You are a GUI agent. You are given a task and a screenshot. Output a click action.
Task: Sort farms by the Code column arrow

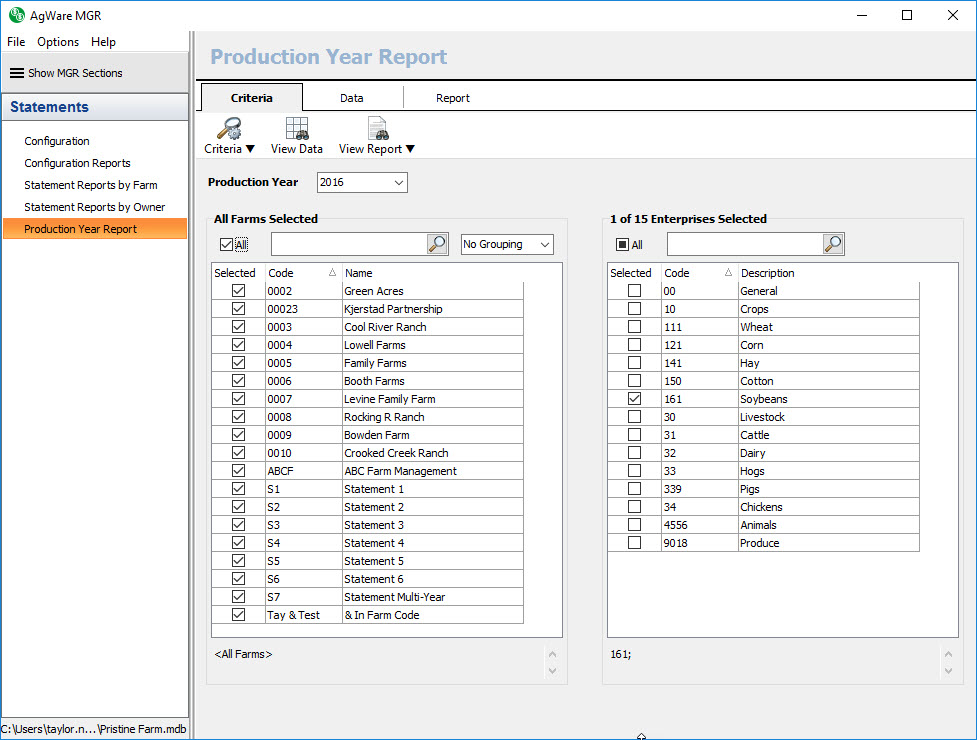pos(332,273)
